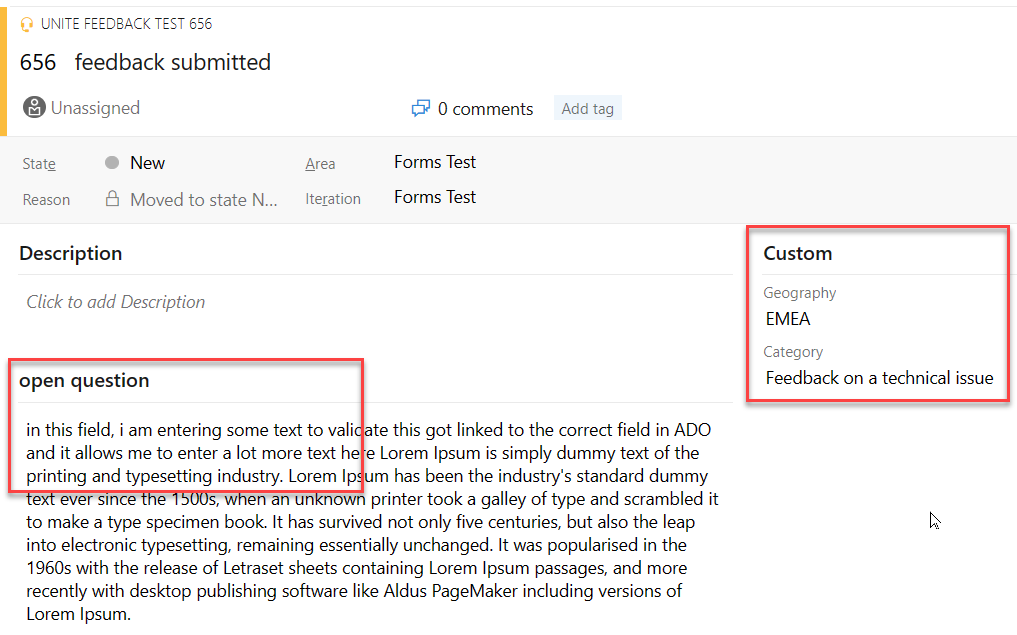
Task: Click the Add tag button
Action: [587, 107]
